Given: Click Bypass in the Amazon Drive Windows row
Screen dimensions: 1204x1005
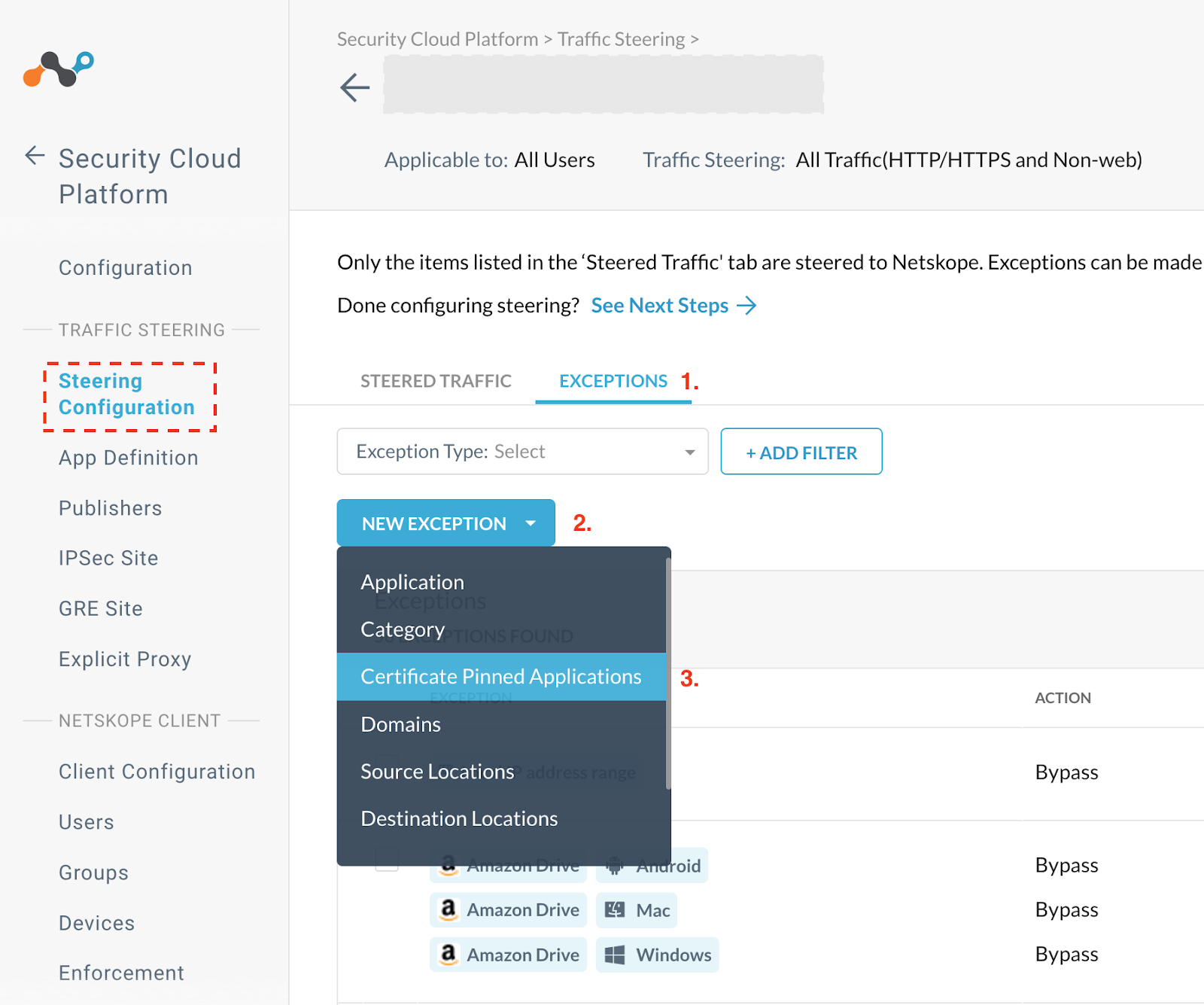Looking at the screenshot, I should (x=1066, y=954).
